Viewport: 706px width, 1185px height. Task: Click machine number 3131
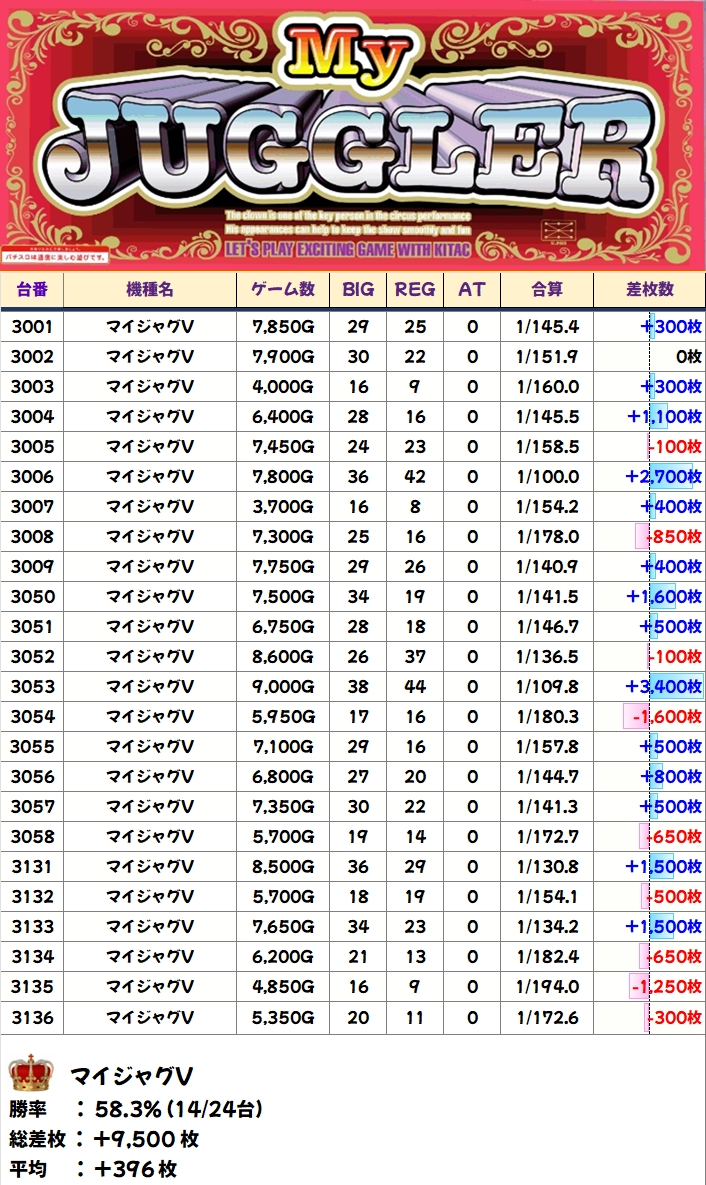(32, 867)
